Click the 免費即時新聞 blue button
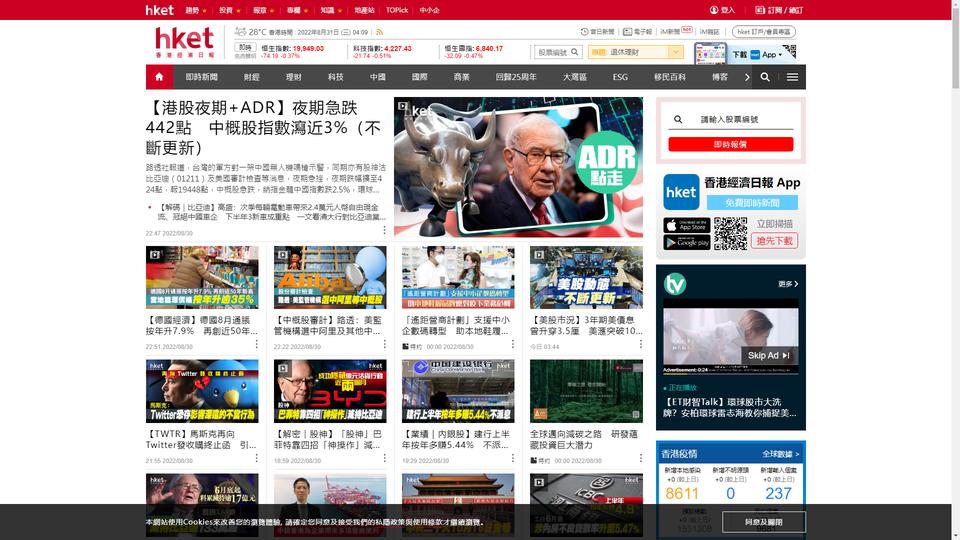 click(752, 203)
